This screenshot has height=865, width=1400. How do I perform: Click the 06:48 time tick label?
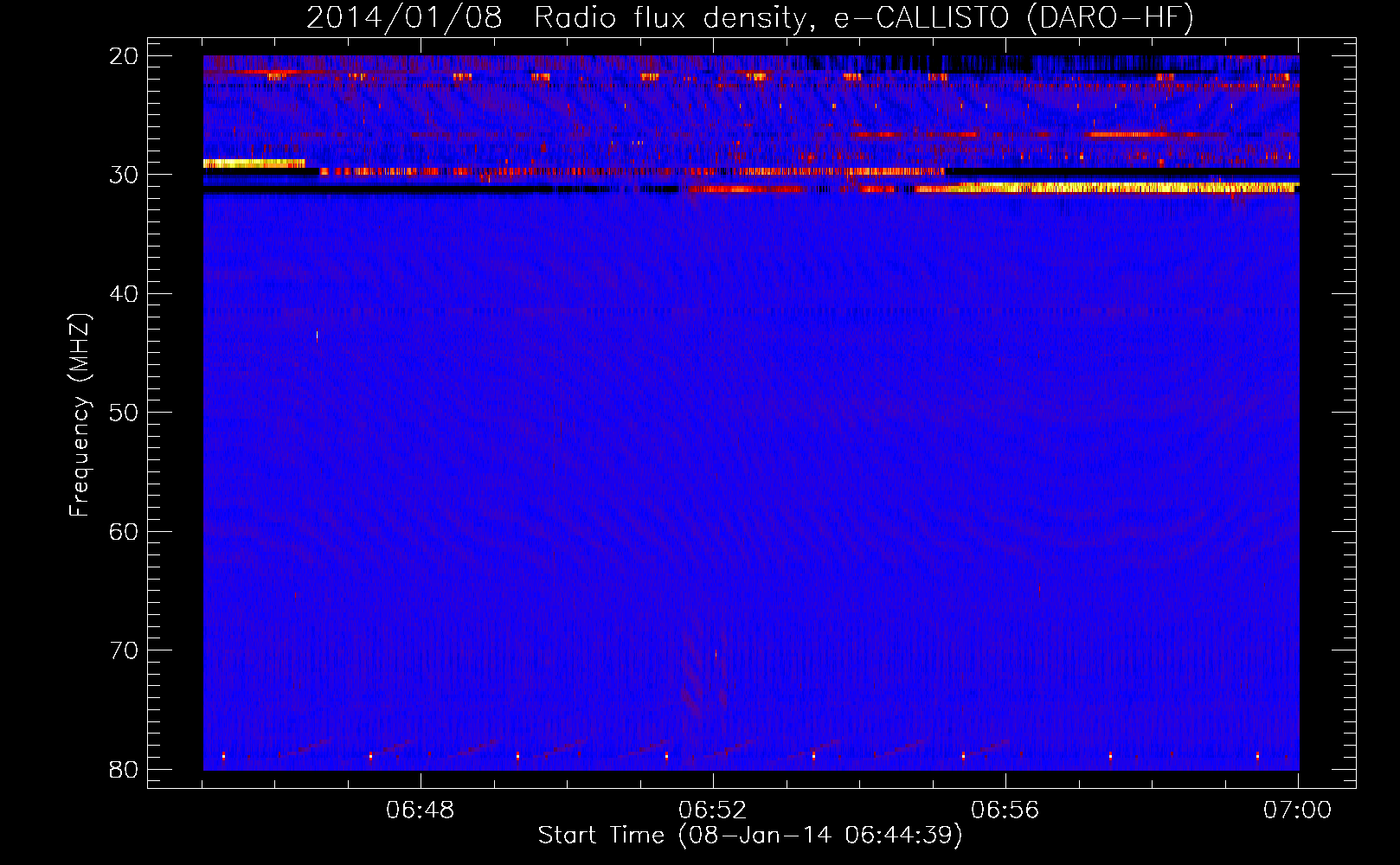pyautogui.click(x=421, y=811)
